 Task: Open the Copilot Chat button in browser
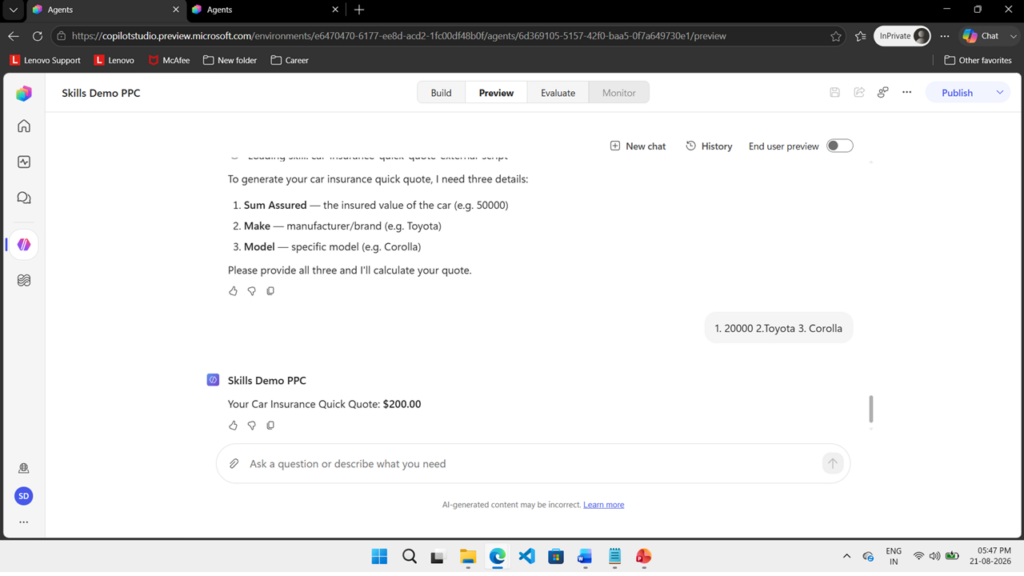[x=981, y=36]
